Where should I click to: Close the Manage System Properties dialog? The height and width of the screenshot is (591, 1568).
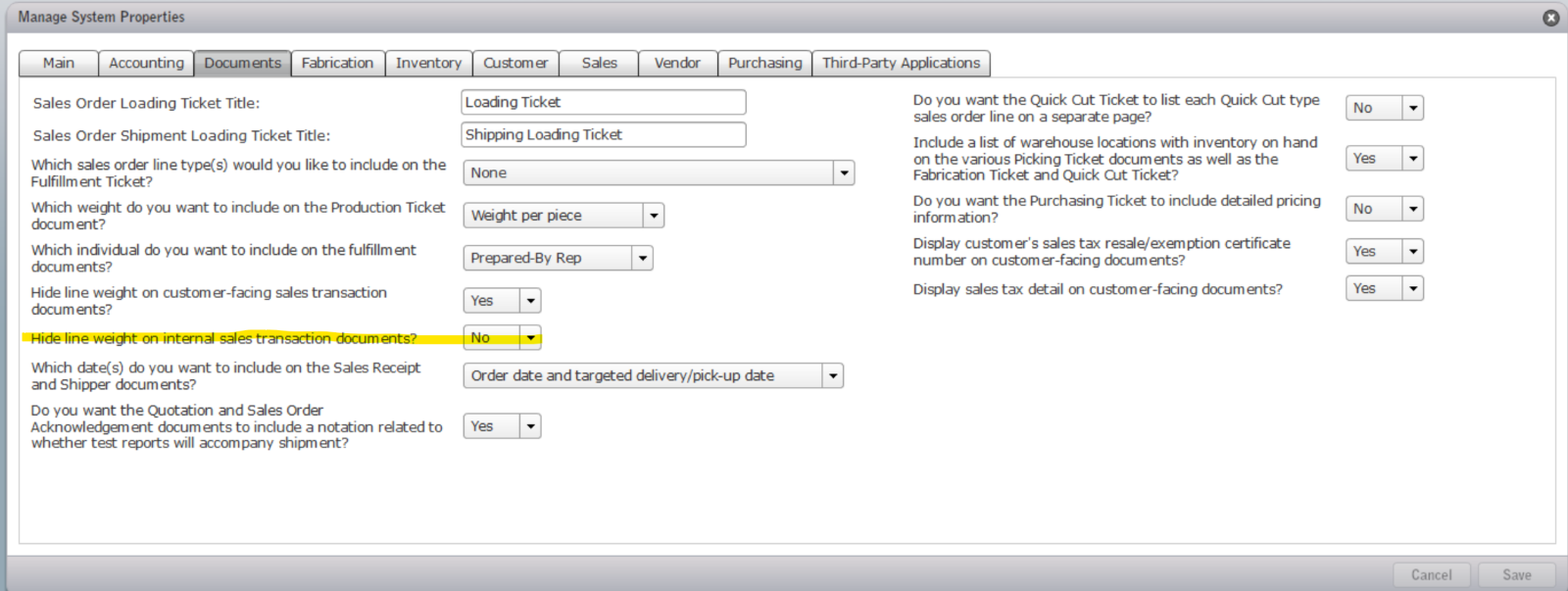tap(1550, 18)
